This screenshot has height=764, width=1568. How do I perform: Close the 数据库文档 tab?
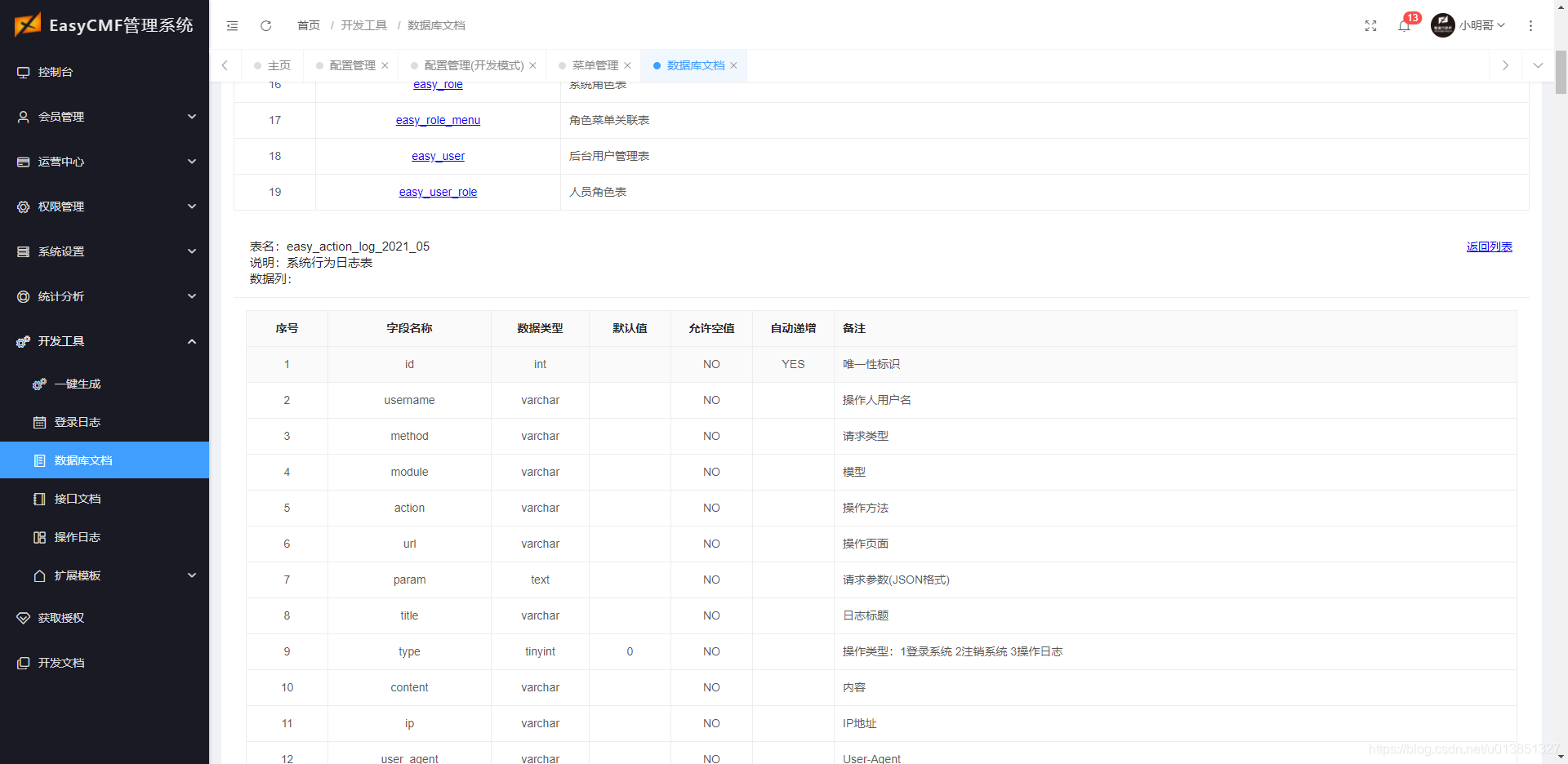733,65
